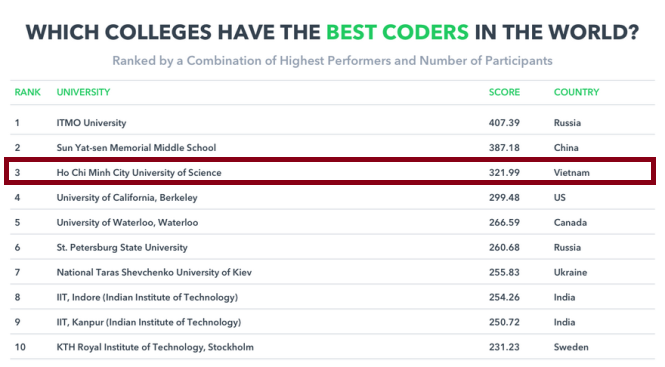Click St. Petersburg State University entry
Image resolution: width=665 pixels, height=367 pixels.
pos(122,247)
